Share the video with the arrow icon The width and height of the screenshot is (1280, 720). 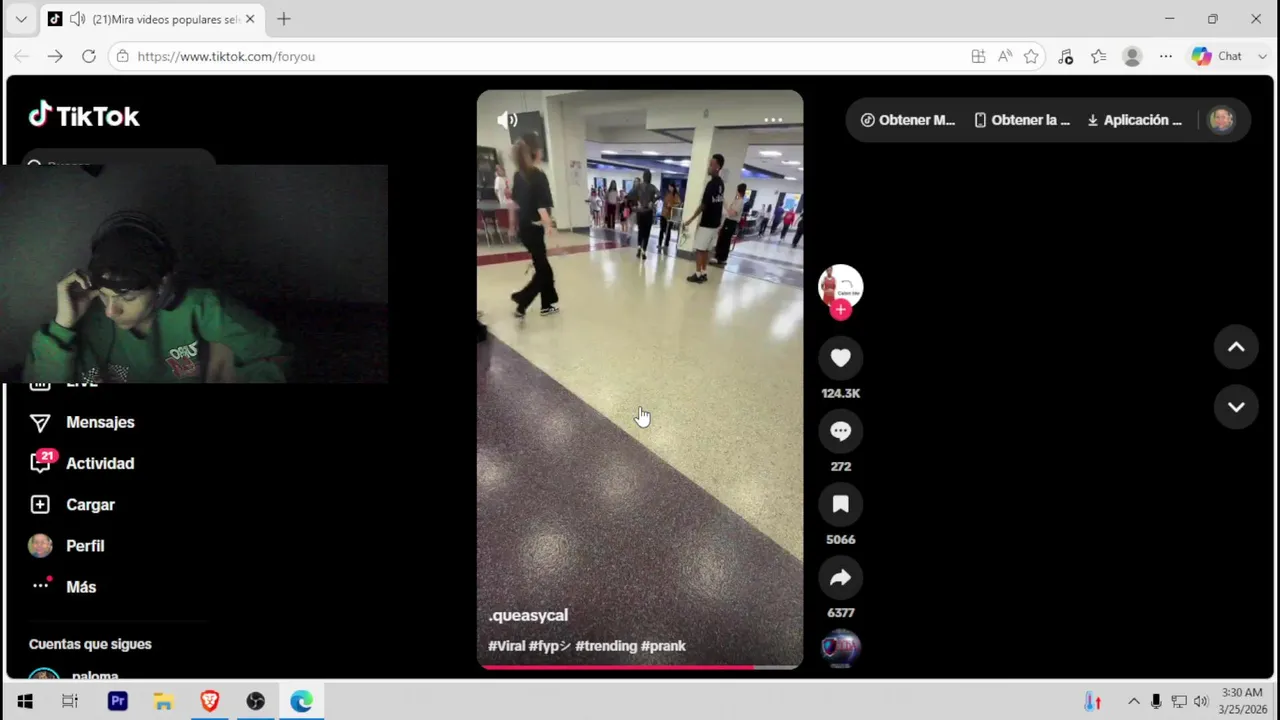(841, 577)
